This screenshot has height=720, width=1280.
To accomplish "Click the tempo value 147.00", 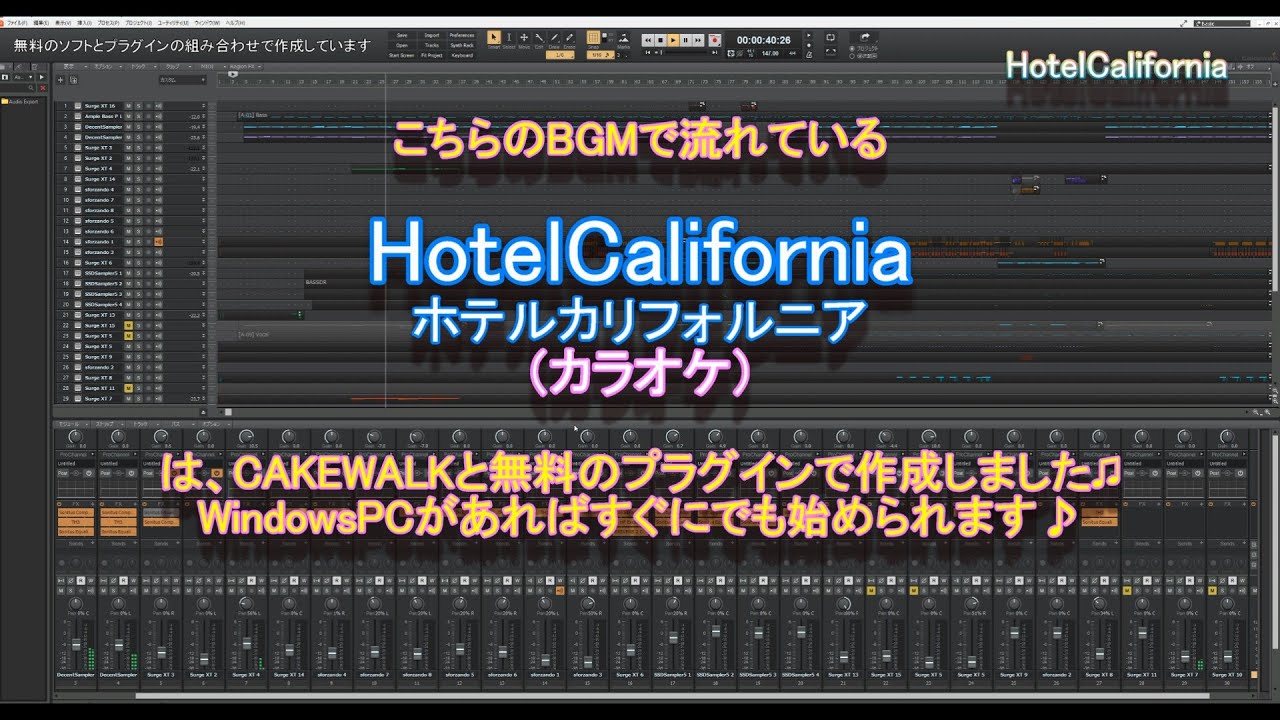I will [x=770, y=53].
